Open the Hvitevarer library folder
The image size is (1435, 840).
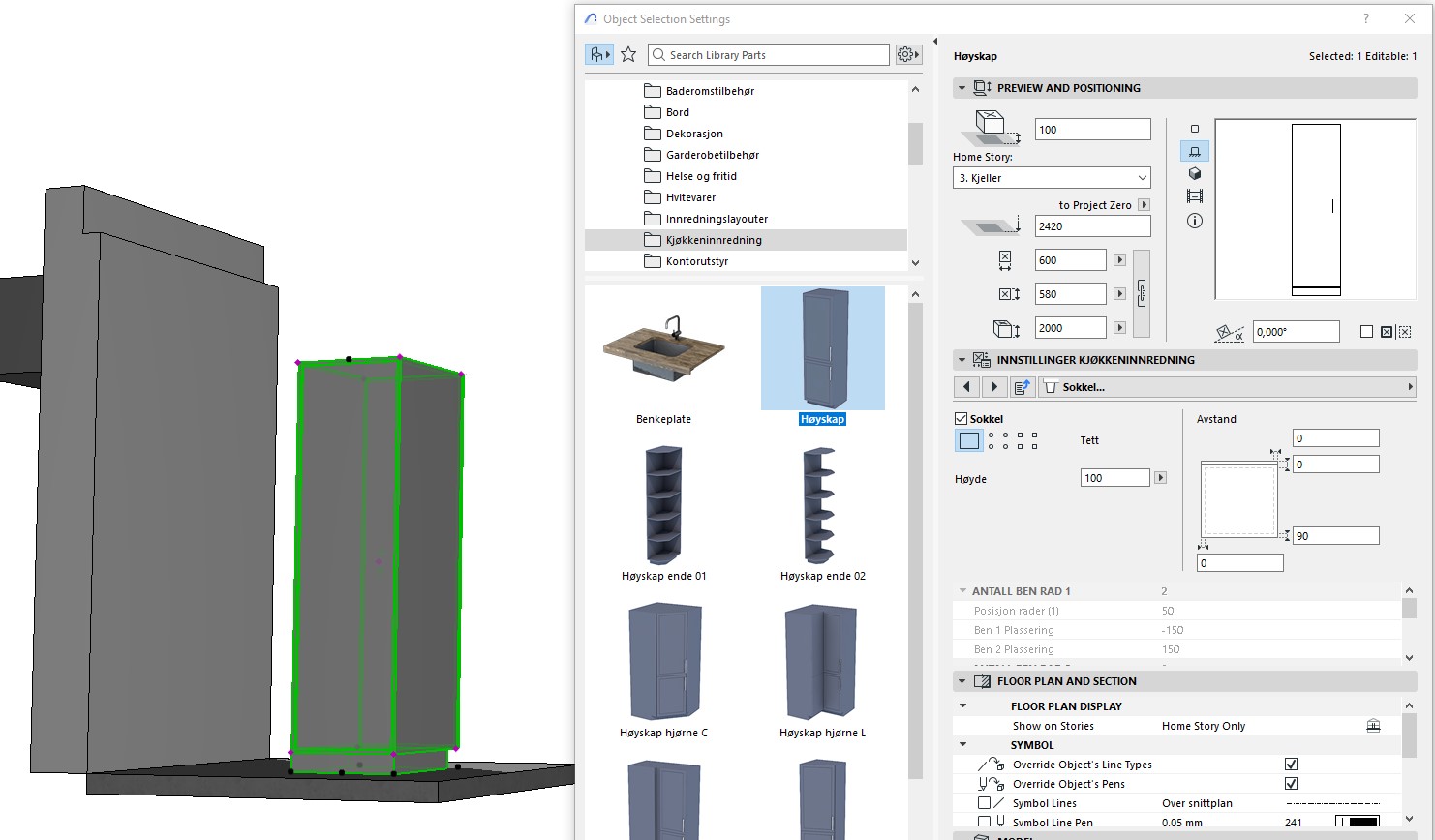click(690, 197)
